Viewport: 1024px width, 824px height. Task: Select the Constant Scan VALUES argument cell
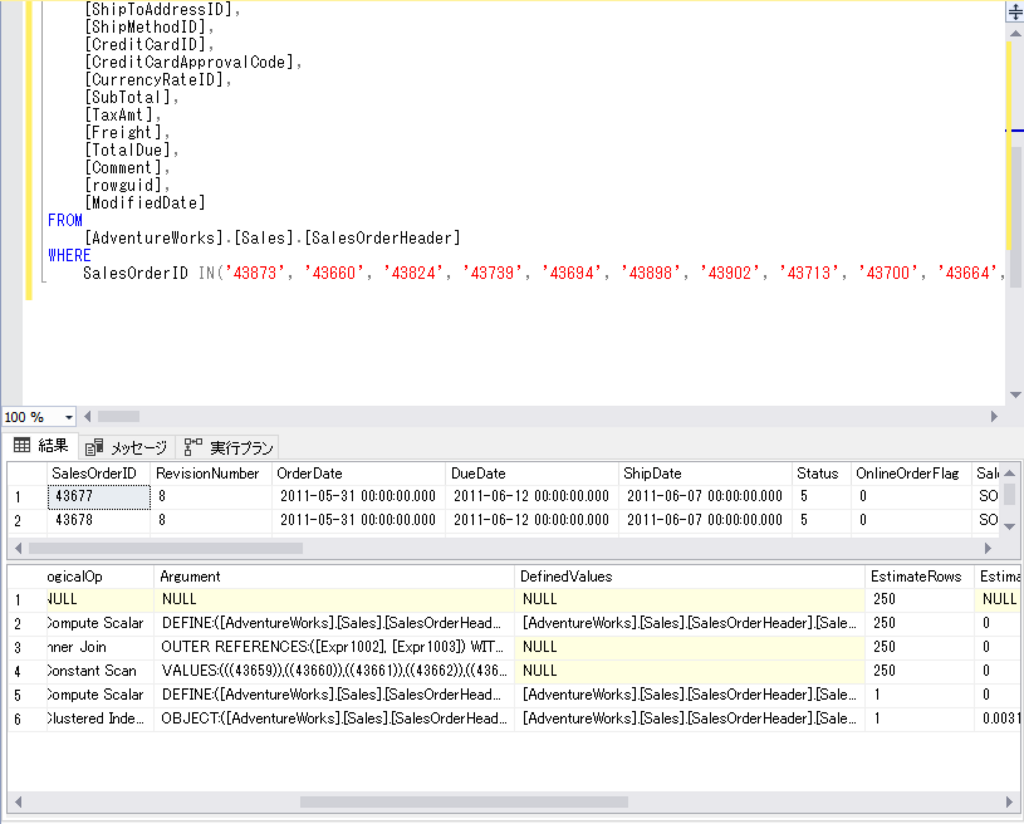pos(334,671)
